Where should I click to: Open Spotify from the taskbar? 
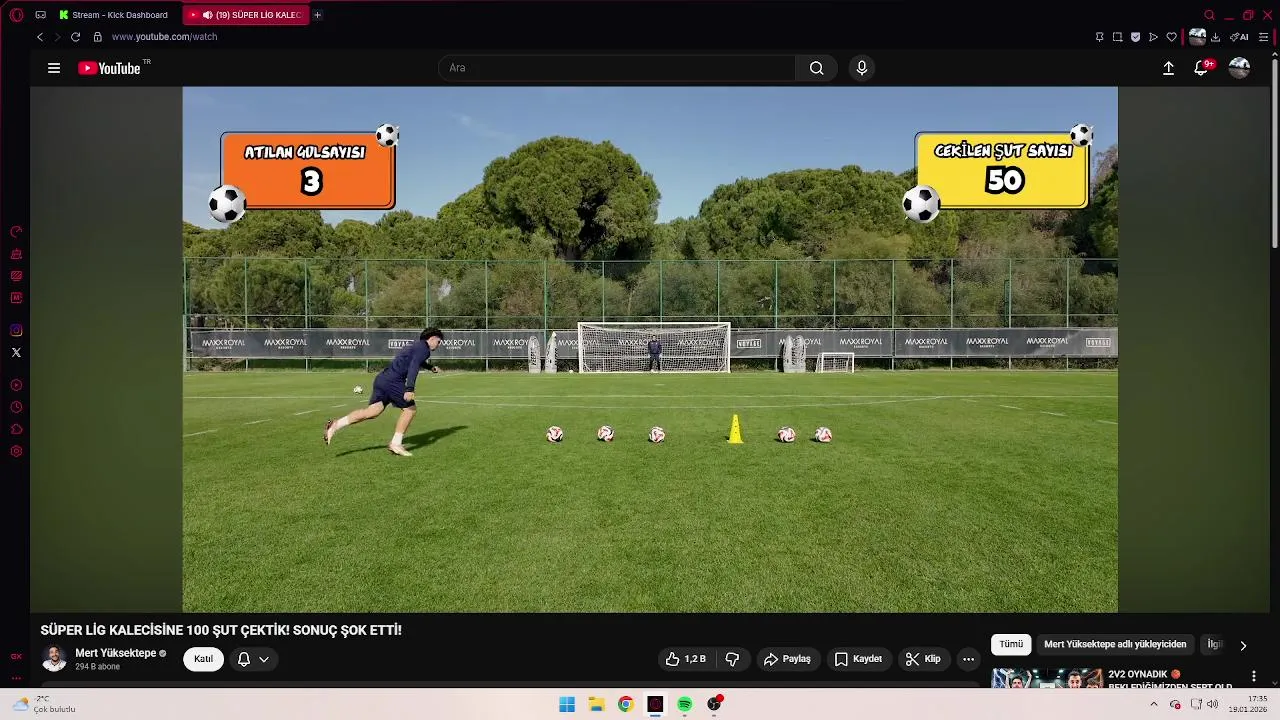[x=685, y=704]
